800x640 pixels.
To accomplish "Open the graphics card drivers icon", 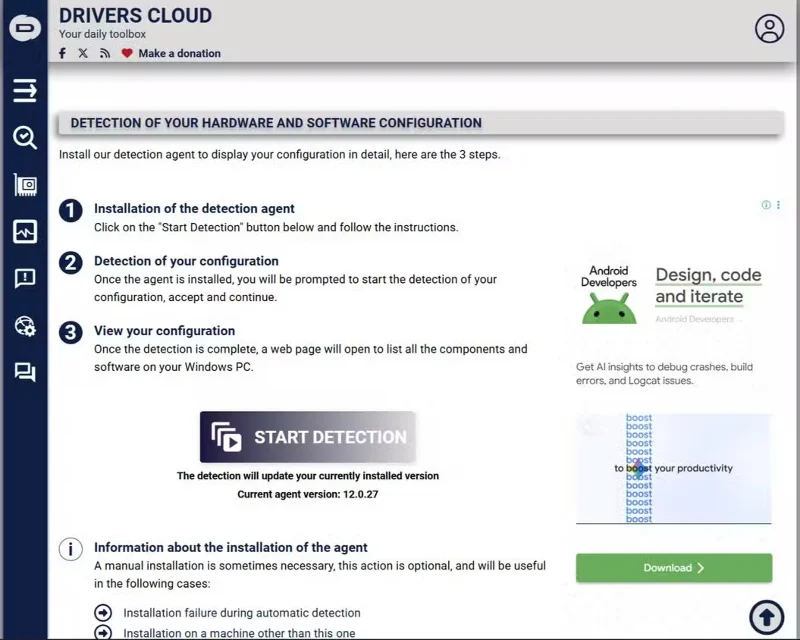I will point(24,185).
